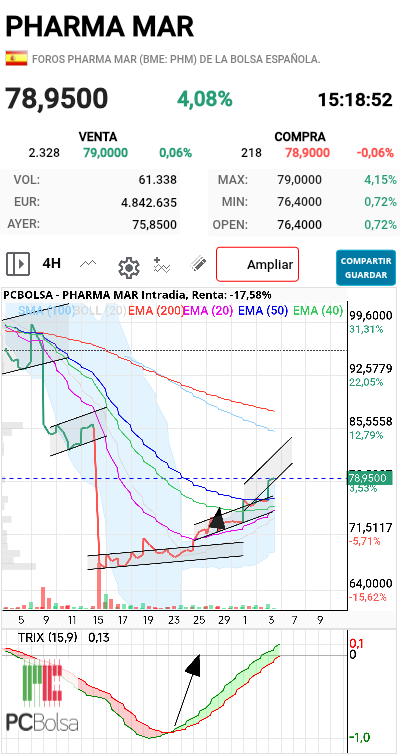The width and height of the screenshot is (400, 754).
Task: Click the PHARMA MAR title
Action: [x=100, y=26]
